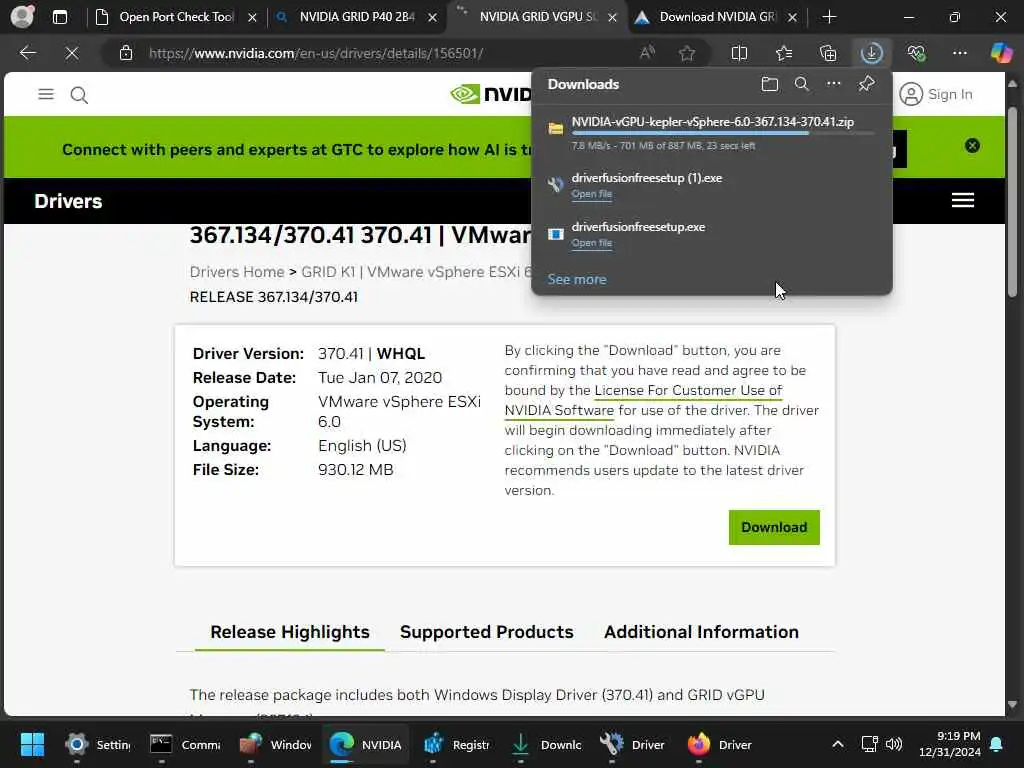Click the 930.12 MB file size value
Image resolution: width=1024 pixels, height=768 pixels.
pos(355,470)
